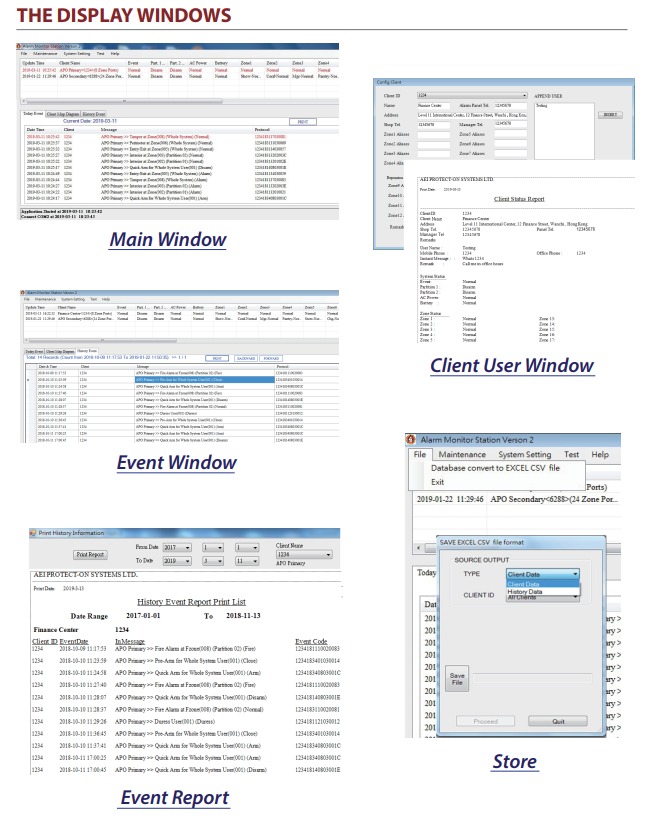Click the Print History Information window icon
Image resolution: width=646 pixels, height=831 pixels.
pos(28,534)
